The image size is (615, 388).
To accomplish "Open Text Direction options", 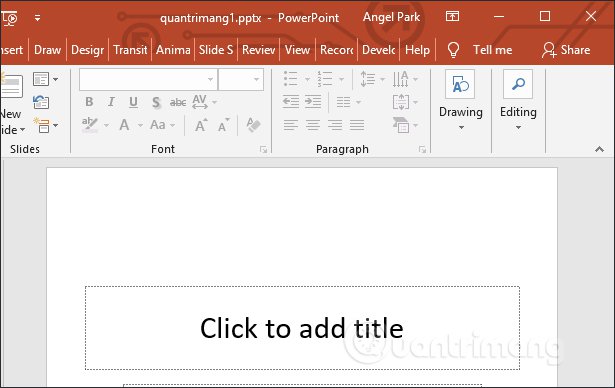I will coord(400,79).
